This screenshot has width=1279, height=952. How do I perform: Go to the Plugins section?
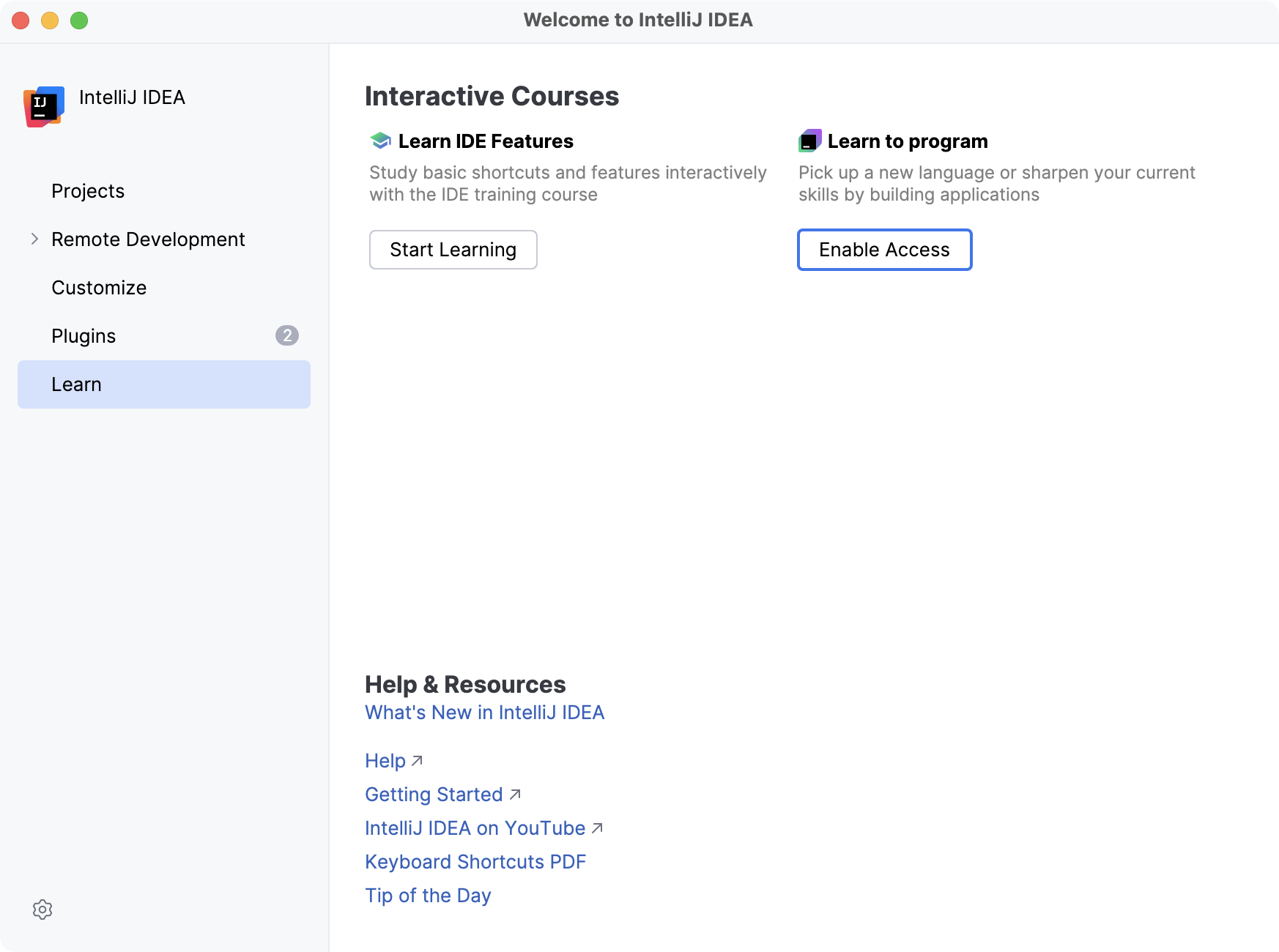[84, 336]
